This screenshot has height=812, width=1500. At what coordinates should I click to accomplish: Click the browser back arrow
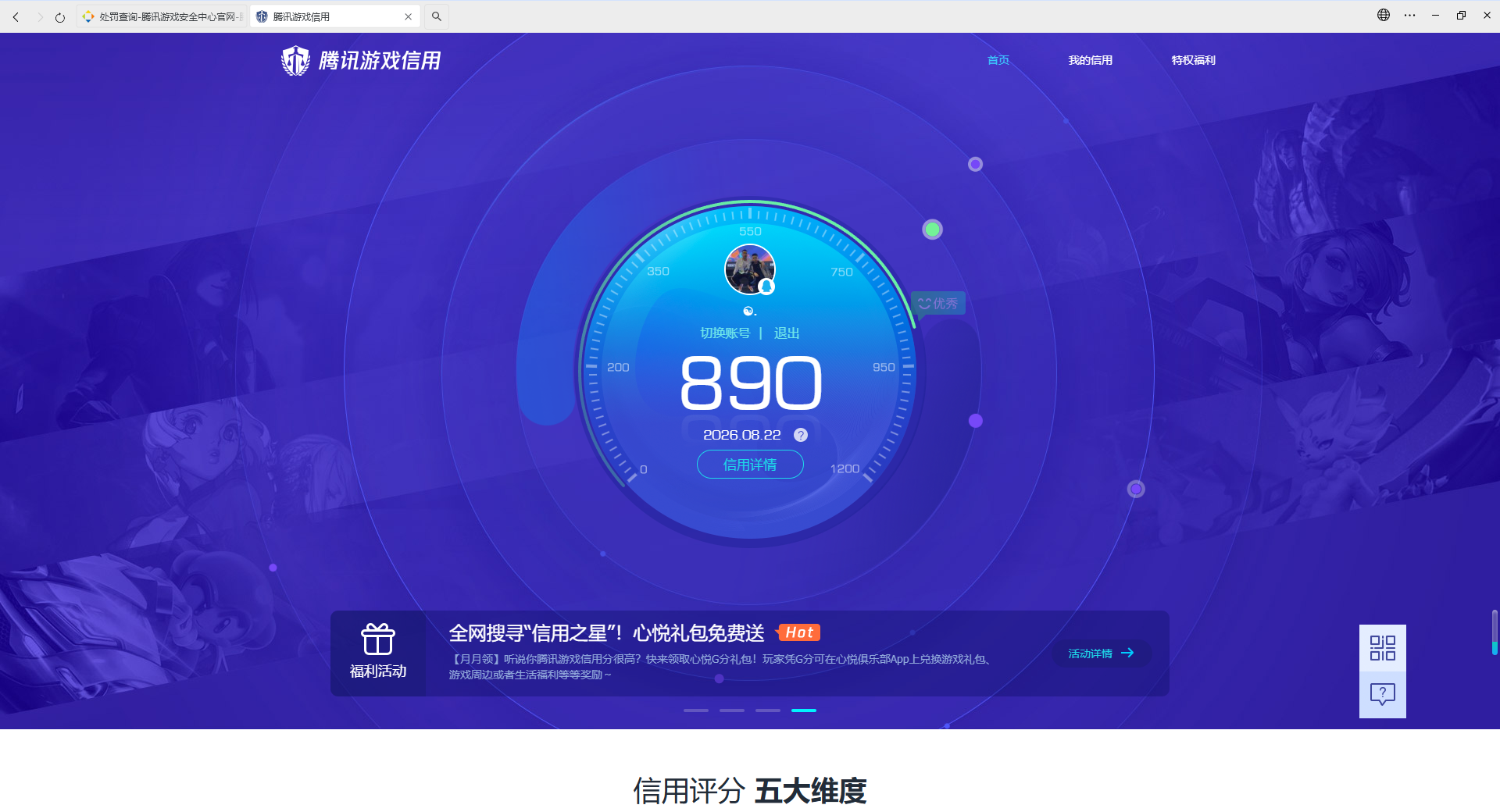[x=16, y=16]
